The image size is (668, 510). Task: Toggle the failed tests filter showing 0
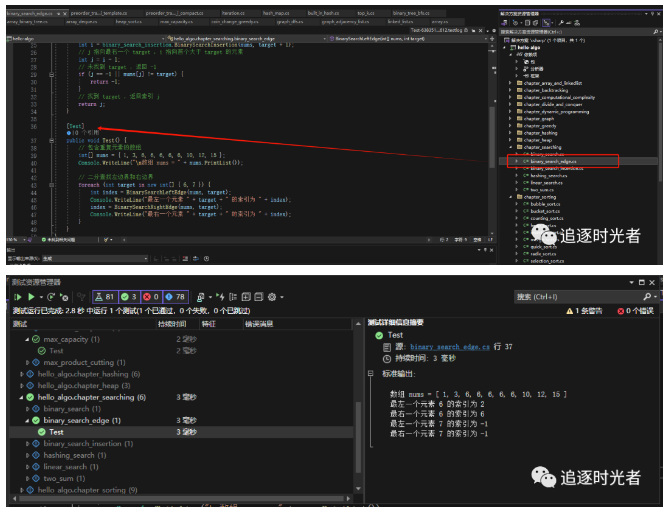pyautogui.click(x=151, y=297)
